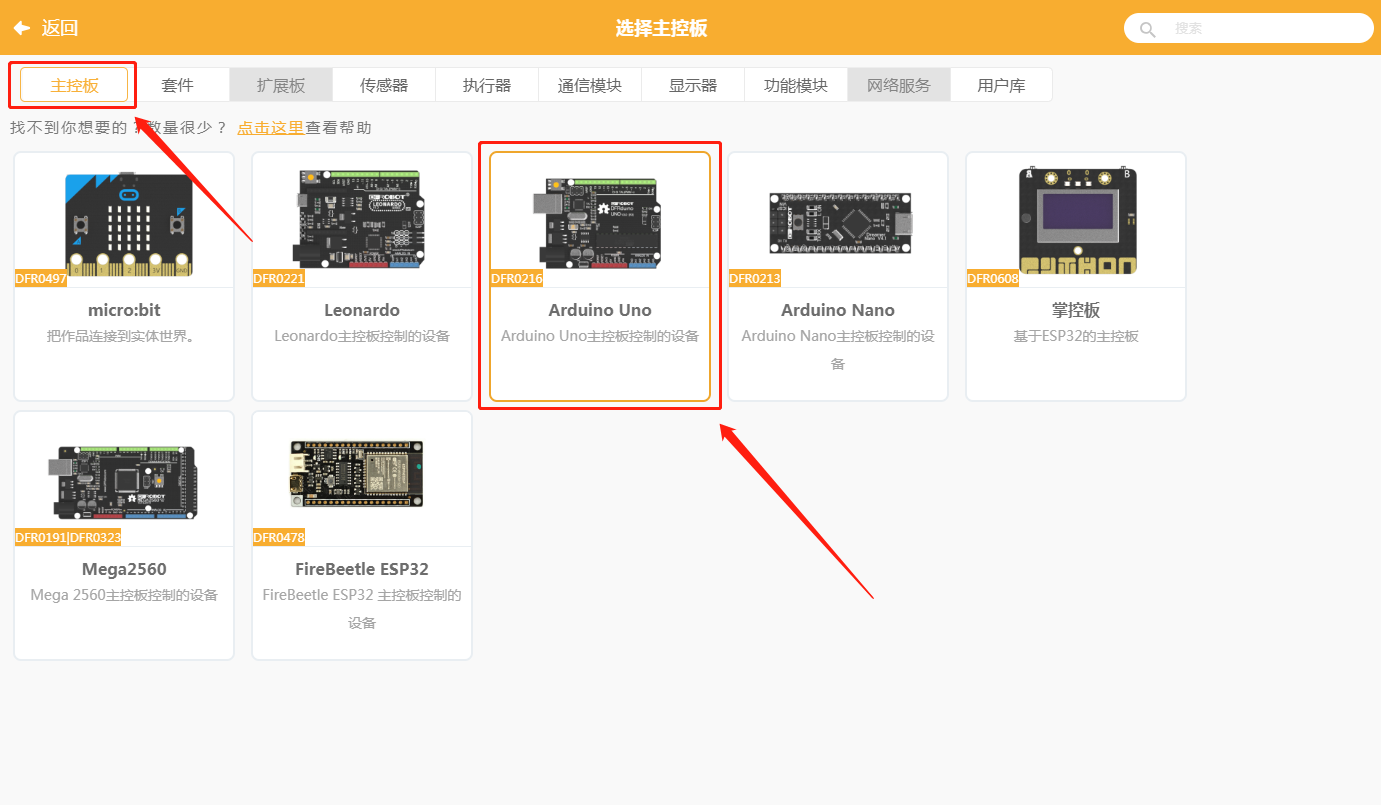Open the 显示器 tab
Viewport: 1381px width, 805px height.
pyautogui.click(x=693, y=85)
